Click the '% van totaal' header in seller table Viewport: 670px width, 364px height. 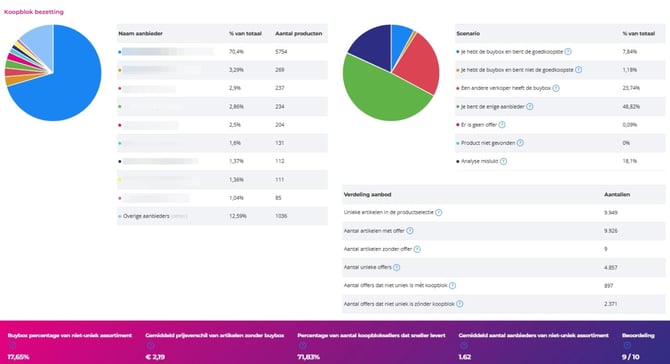(x=245, y=33)
